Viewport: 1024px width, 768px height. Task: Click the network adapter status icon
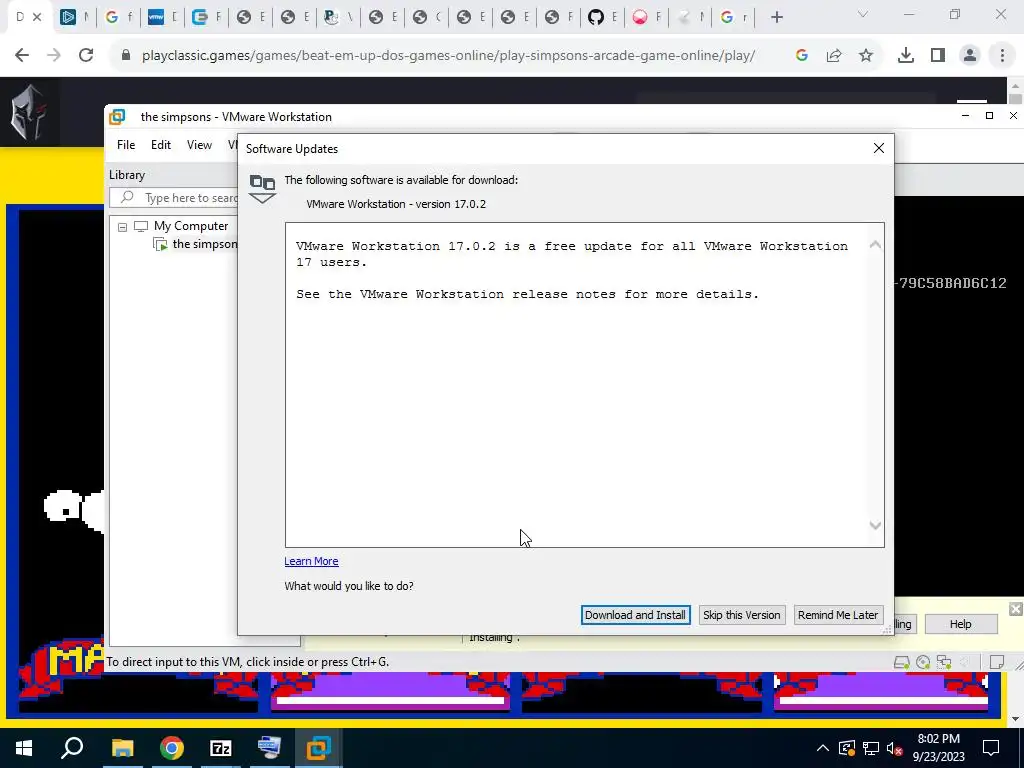(x=944, y=662)
